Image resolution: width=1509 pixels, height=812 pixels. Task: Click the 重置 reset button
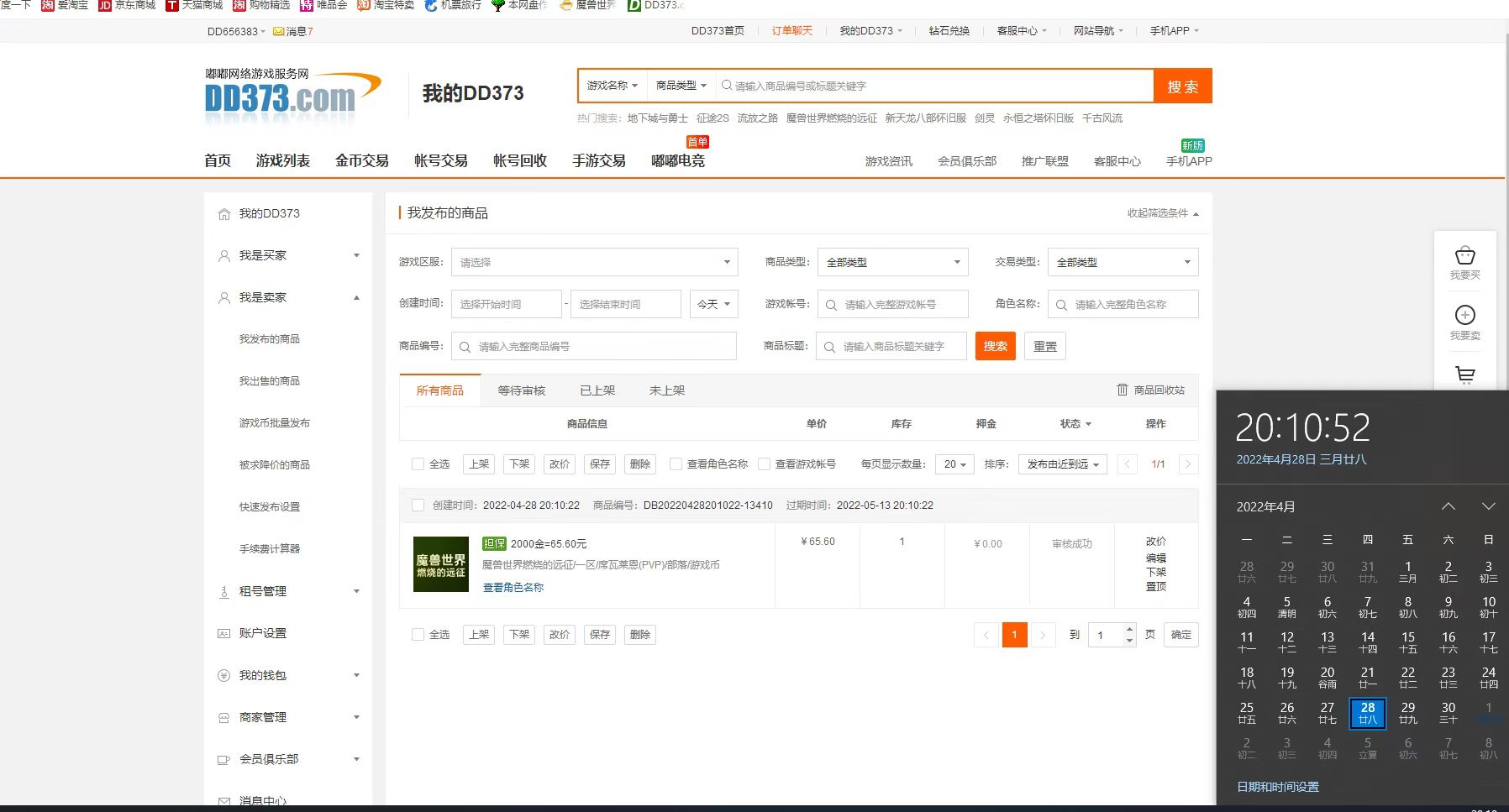1044,345
